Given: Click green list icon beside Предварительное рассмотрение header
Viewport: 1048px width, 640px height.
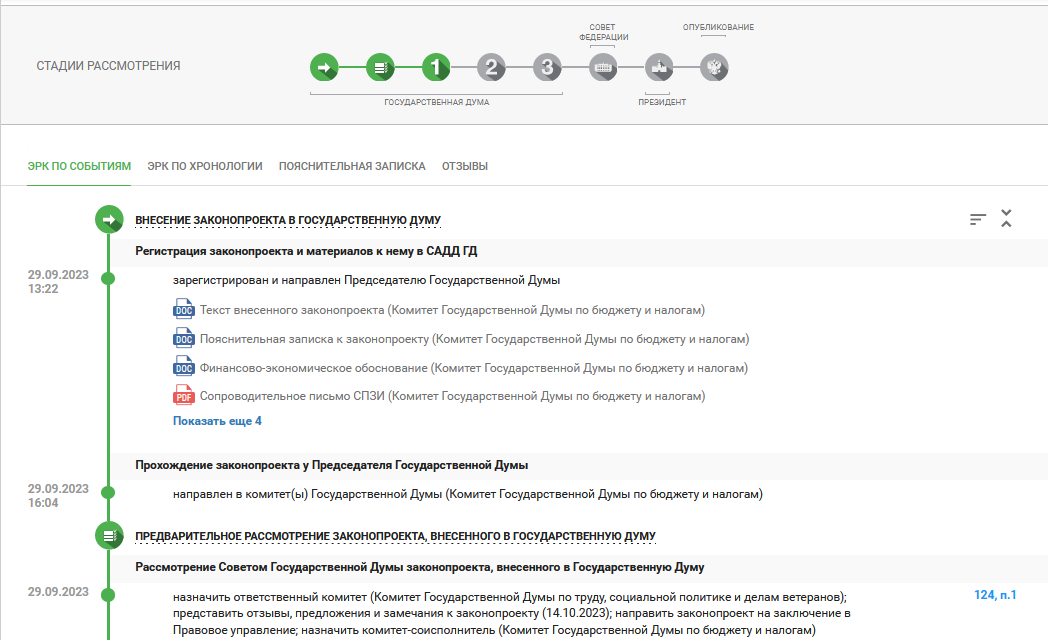Looking at the screenshot, I should click(x=109, y=535).
